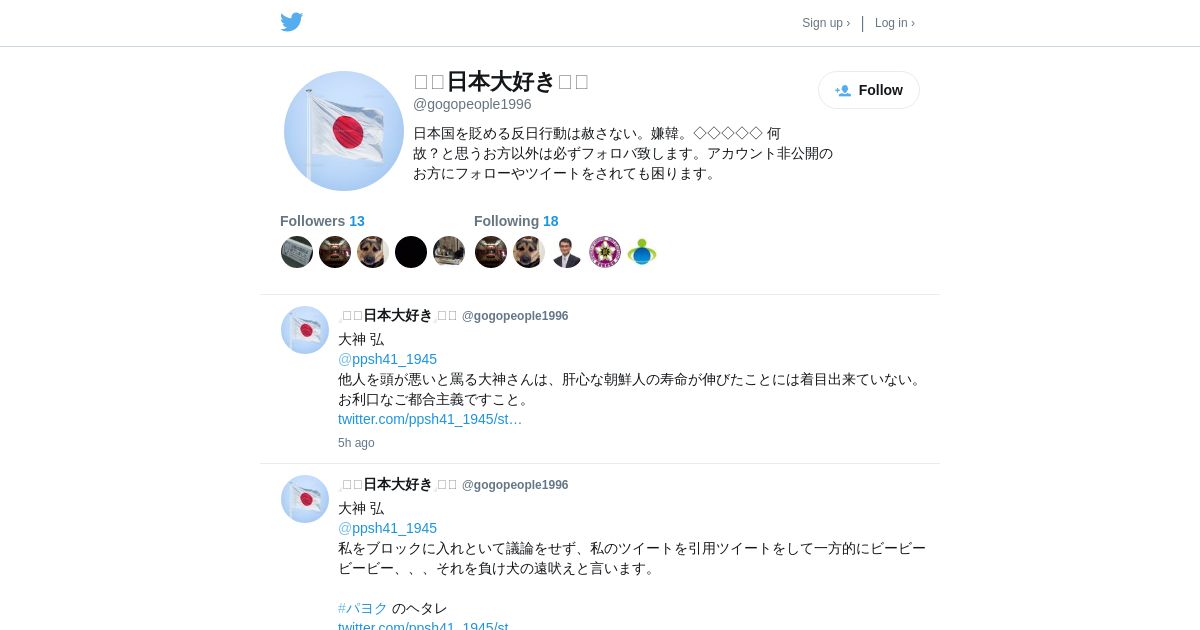Click the man in suit avatar under Following
This screenshot has height=630, width=1200.
pos(567,252)
